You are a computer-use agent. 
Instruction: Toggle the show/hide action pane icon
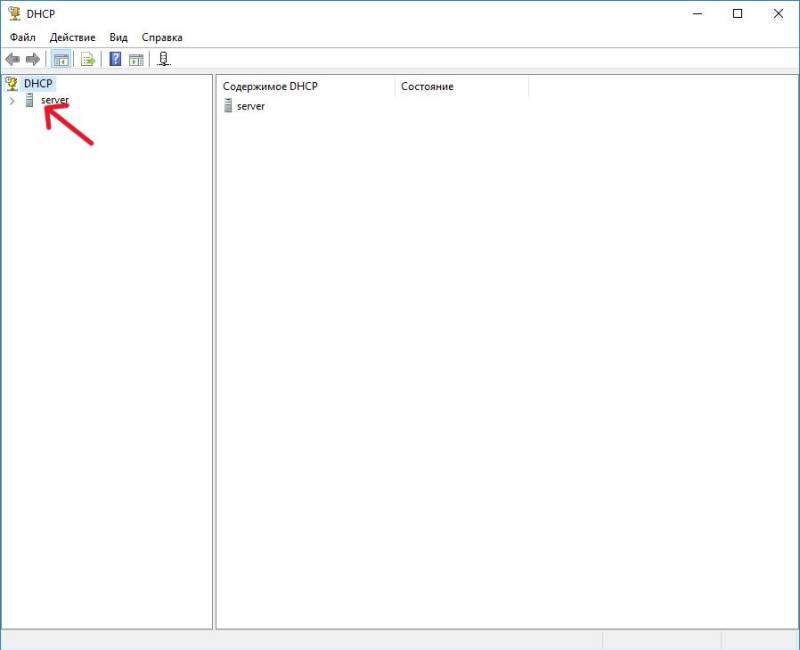136,59
